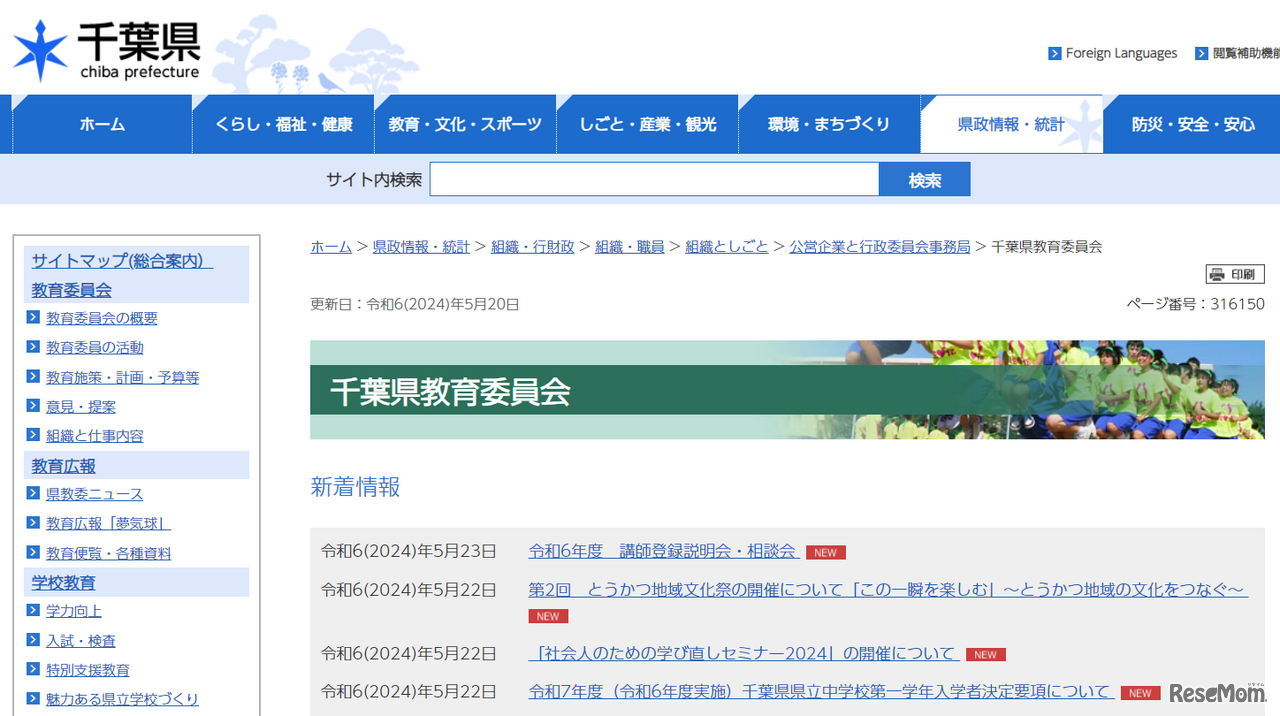The image size is (1280, 716).
Task: Open 入試・検査 sidebar link
Action: pyautogui.click(x=81, y=641)
